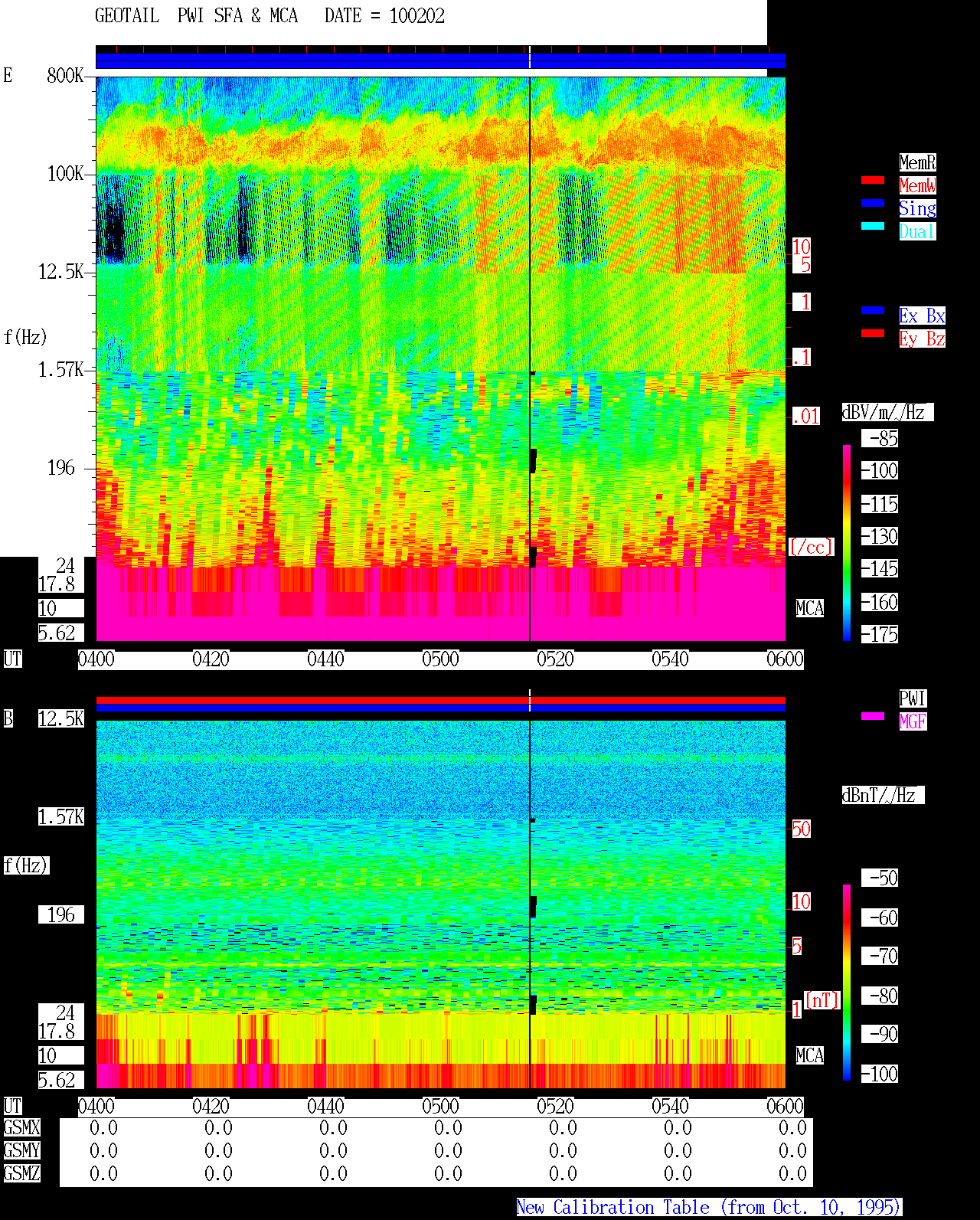Image resolution: width=980 pixels, height=1220 pixels.
Task: Click the "-115" color scale value
Action: (880, 504)
